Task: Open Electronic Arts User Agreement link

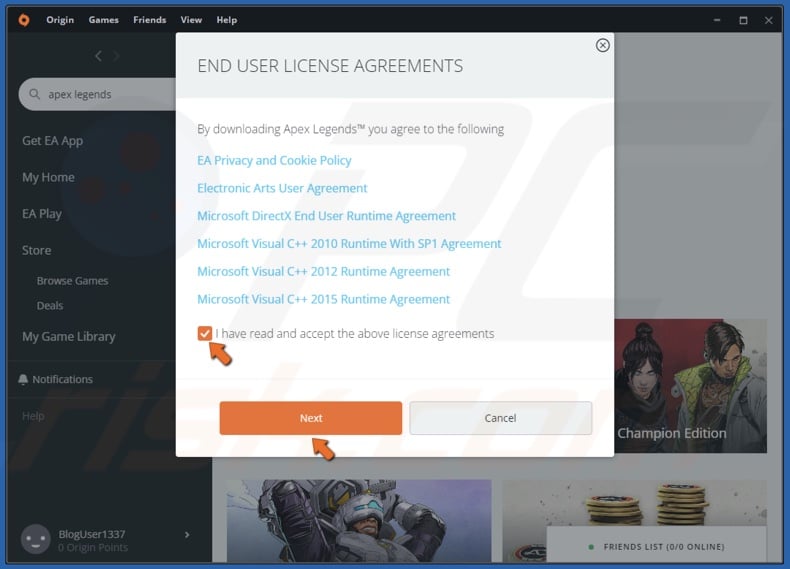Action: coord(282,188)
